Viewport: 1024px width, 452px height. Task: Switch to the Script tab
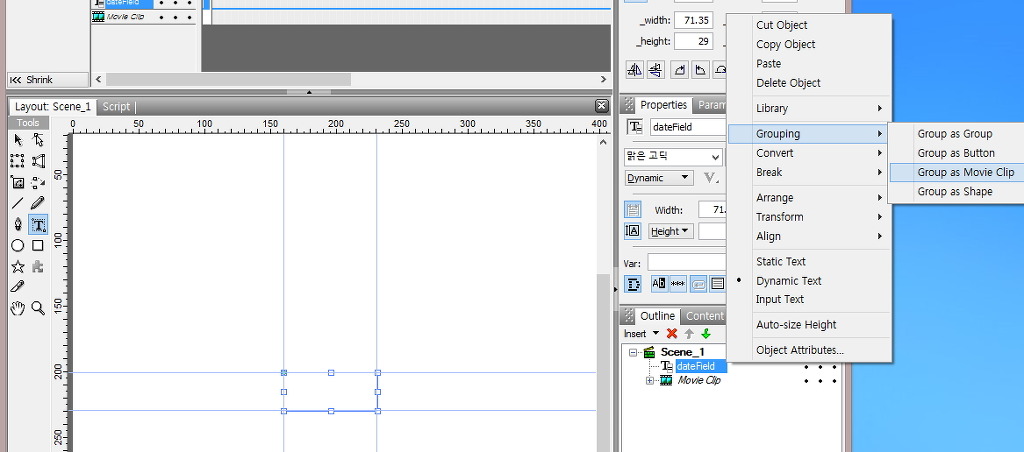[116, 106]
